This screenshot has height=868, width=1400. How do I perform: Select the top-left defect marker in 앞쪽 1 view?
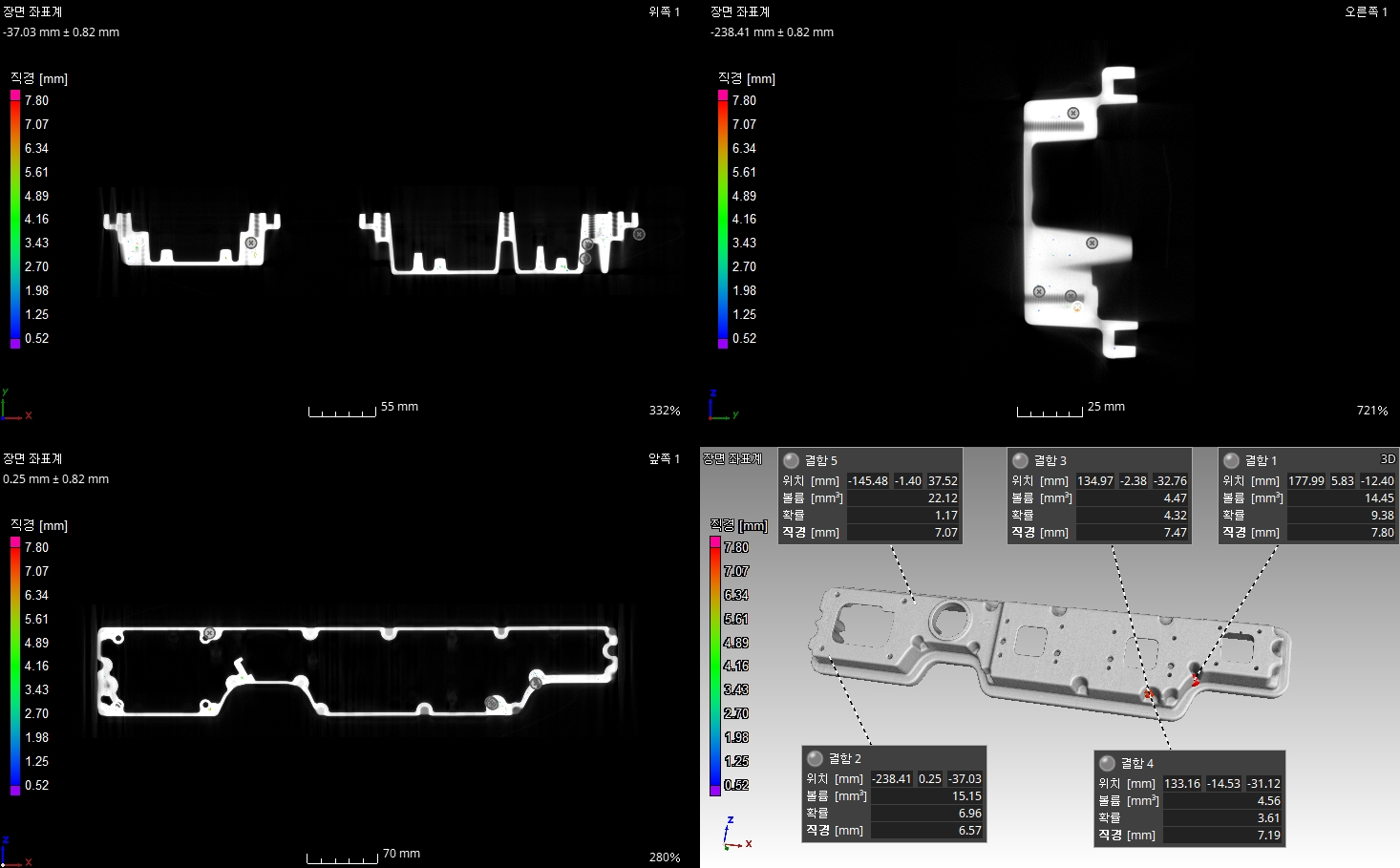pyautogui.click(x=209, y=632)
